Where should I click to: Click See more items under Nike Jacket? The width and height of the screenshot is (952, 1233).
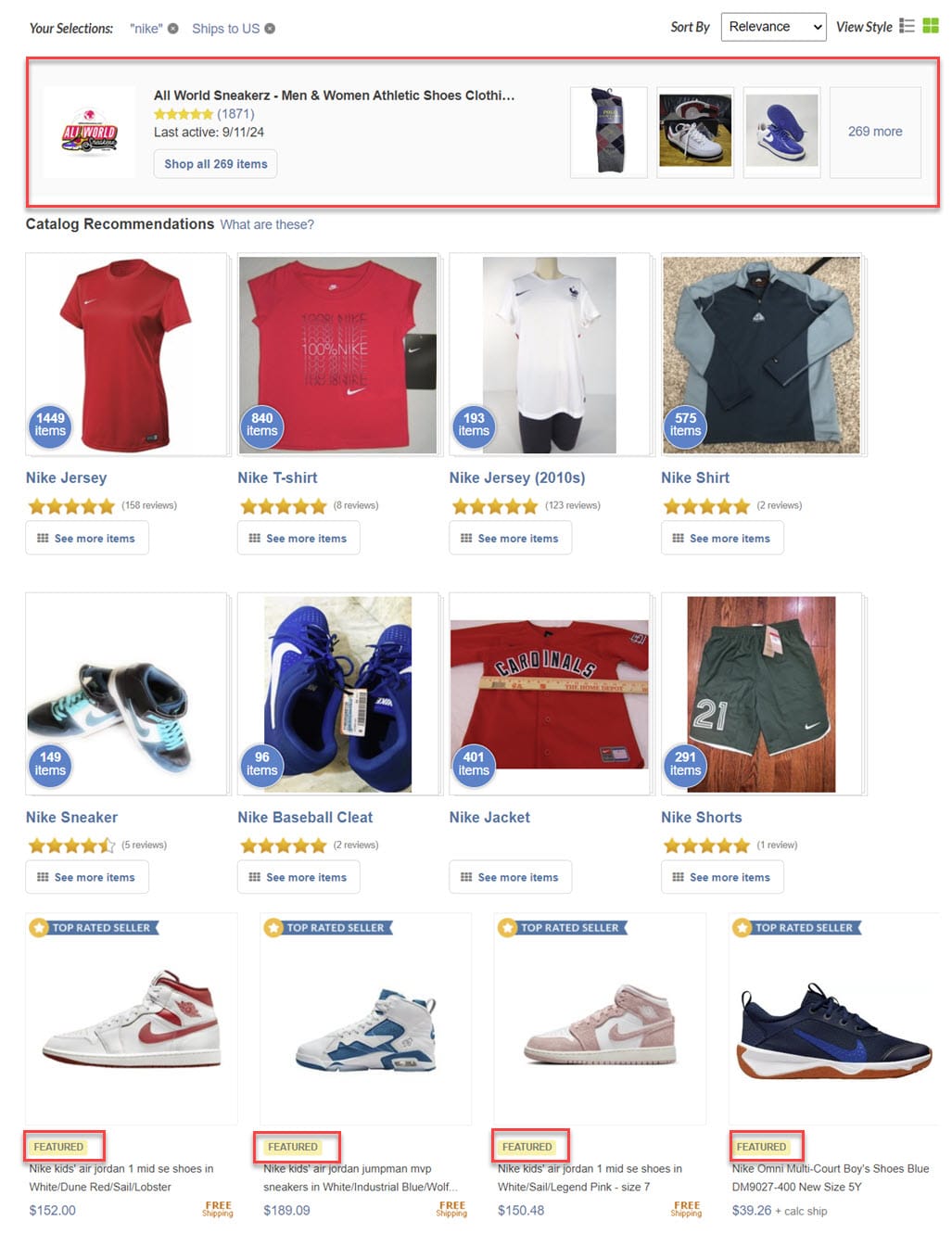tap(511, 877)
